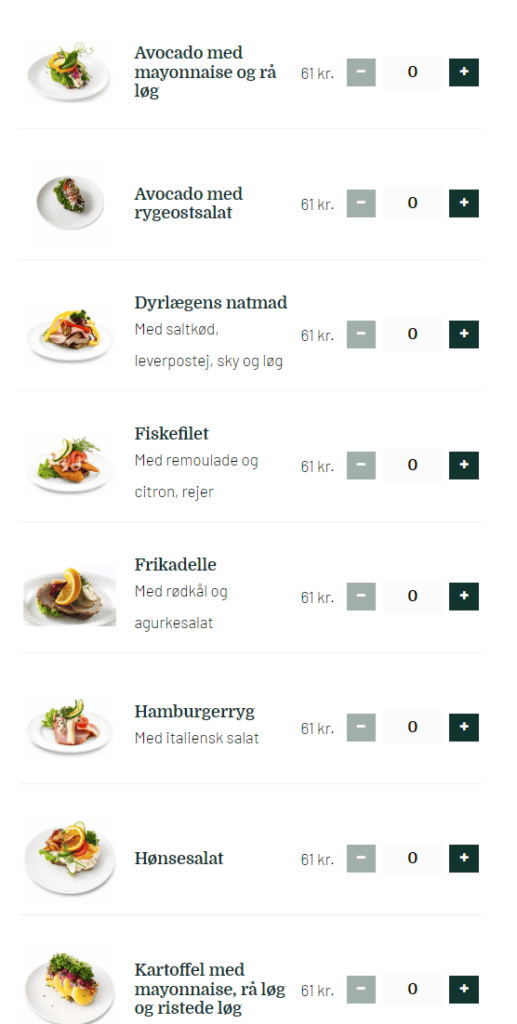
Task: Click the plus for Hønsesalat
Action: point(463,858)
